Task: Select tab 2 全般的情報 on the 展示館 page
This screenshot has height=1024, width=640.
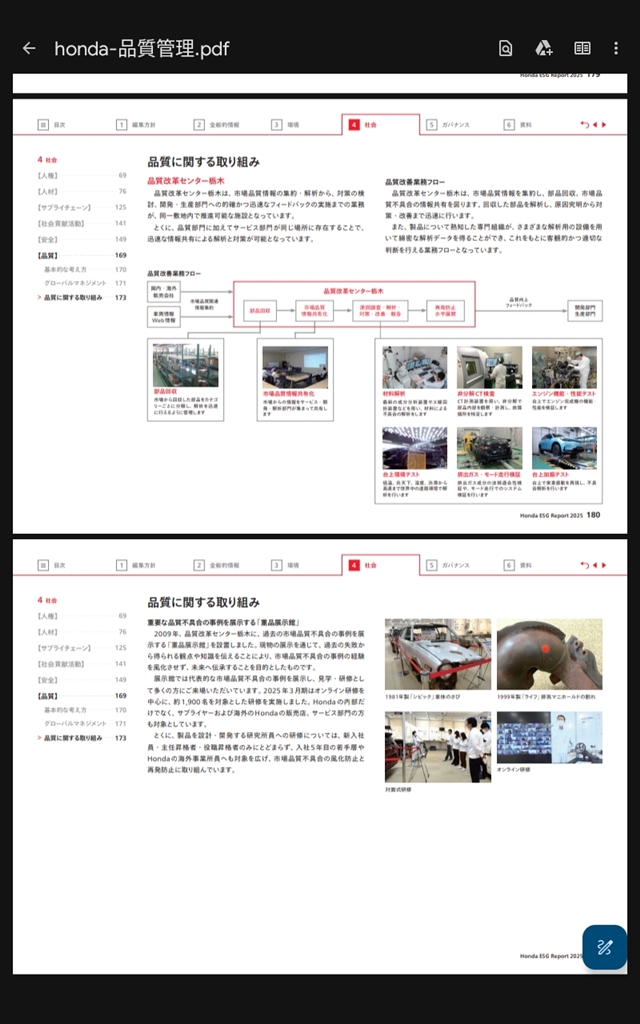Action: (x=217, y=565)
